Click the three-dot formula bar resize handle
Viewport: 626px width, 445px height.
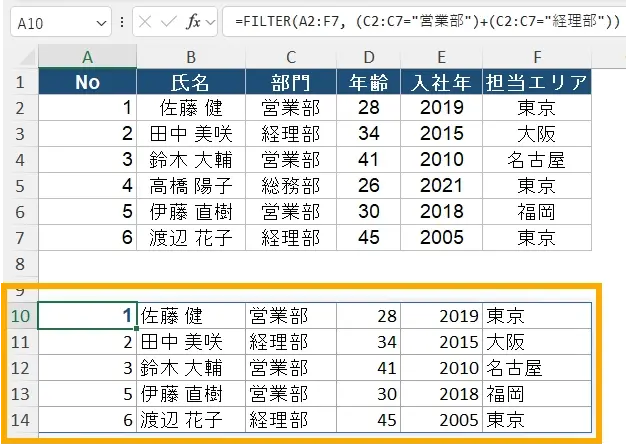[122, 22]
